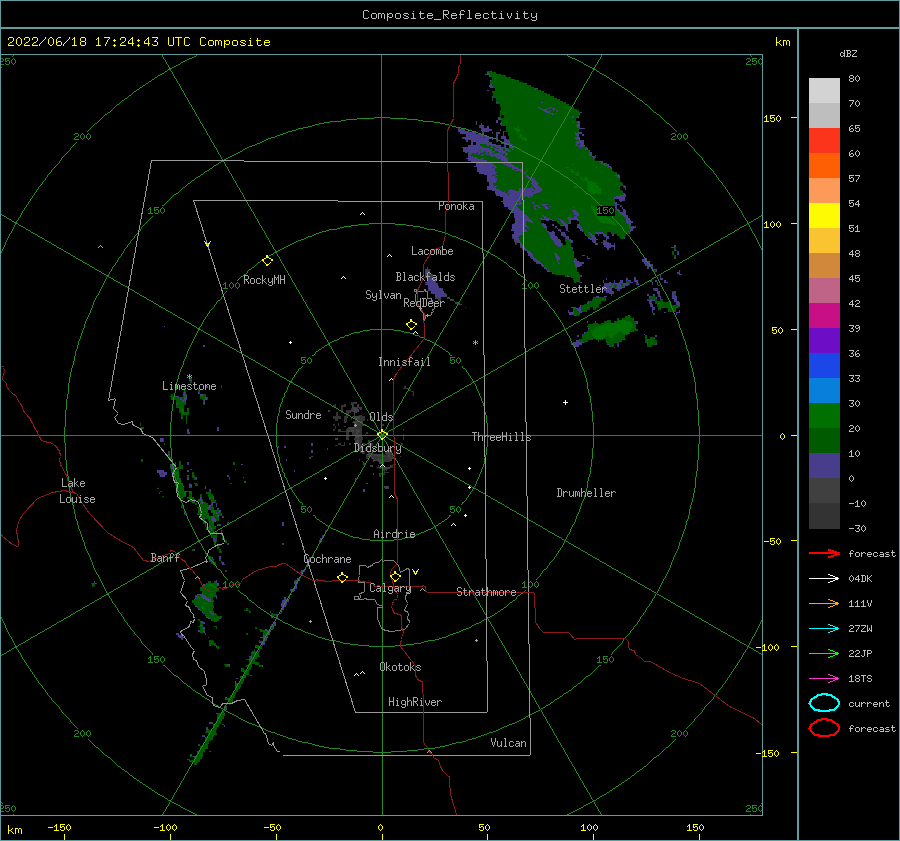The image size is (900, 841).
Task: Click the asterisk marker above Limestone
Action: point(189,377)
